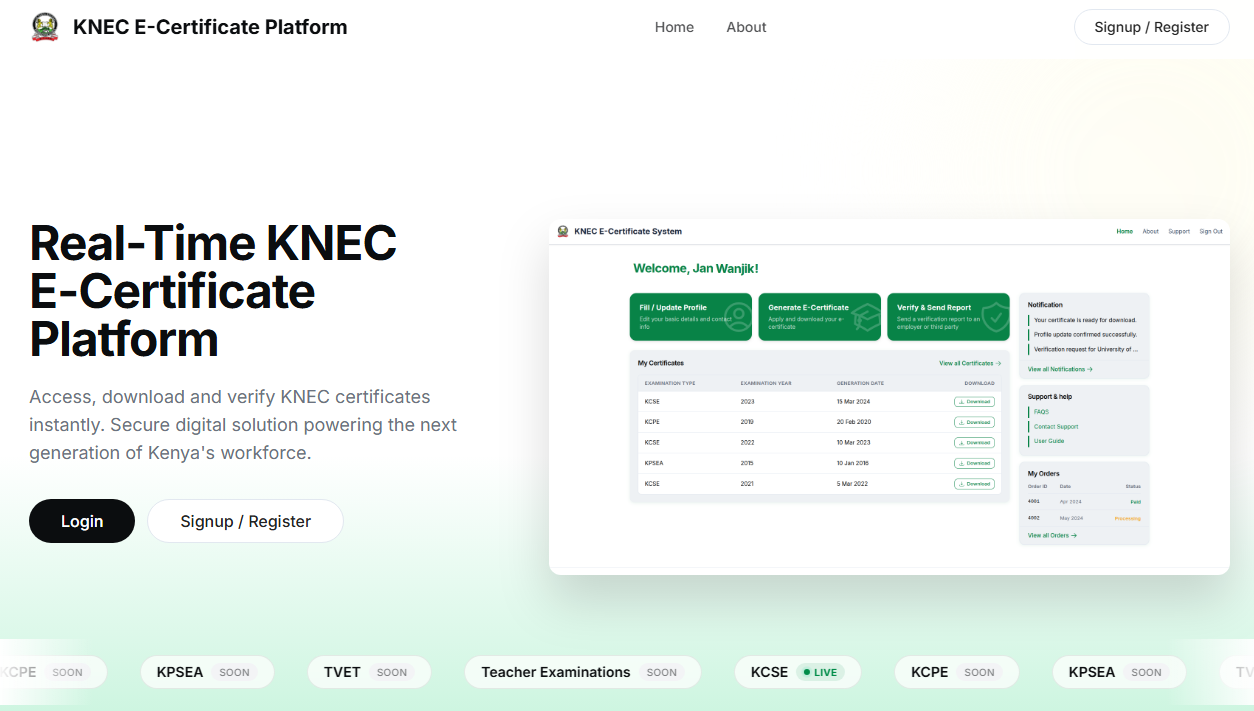Click Verify & Send Report card in preview
1254x711 pixels.
[x=948, y=317]
